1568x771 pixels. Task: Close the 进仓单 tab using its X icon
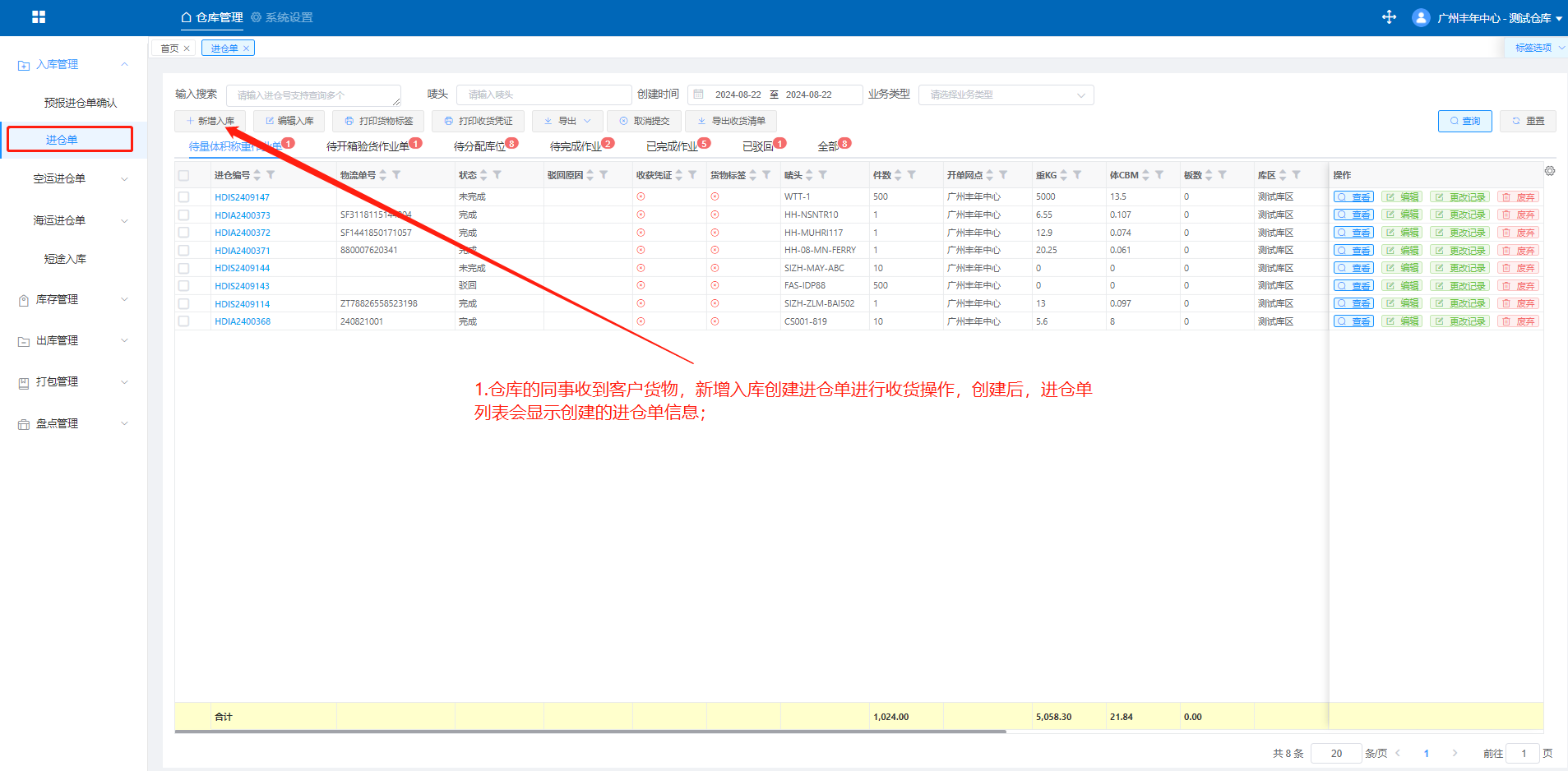(246, 48)
